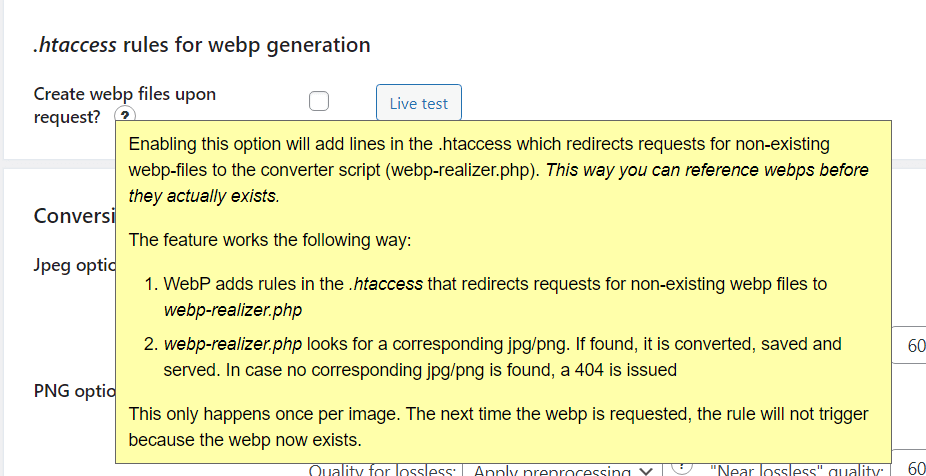This screenshot has width=926, height=476.
Task: Open the Apply preprocessing dropdown
Action: (563, 471)
